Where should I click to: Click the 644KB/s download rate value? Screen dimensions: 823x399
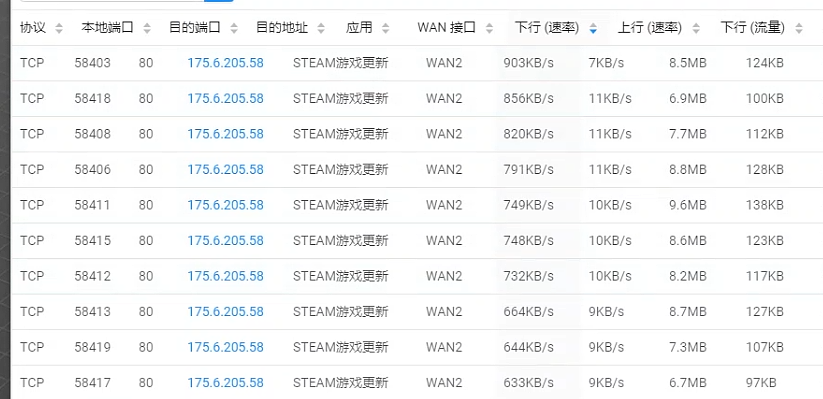pos(528,347)
